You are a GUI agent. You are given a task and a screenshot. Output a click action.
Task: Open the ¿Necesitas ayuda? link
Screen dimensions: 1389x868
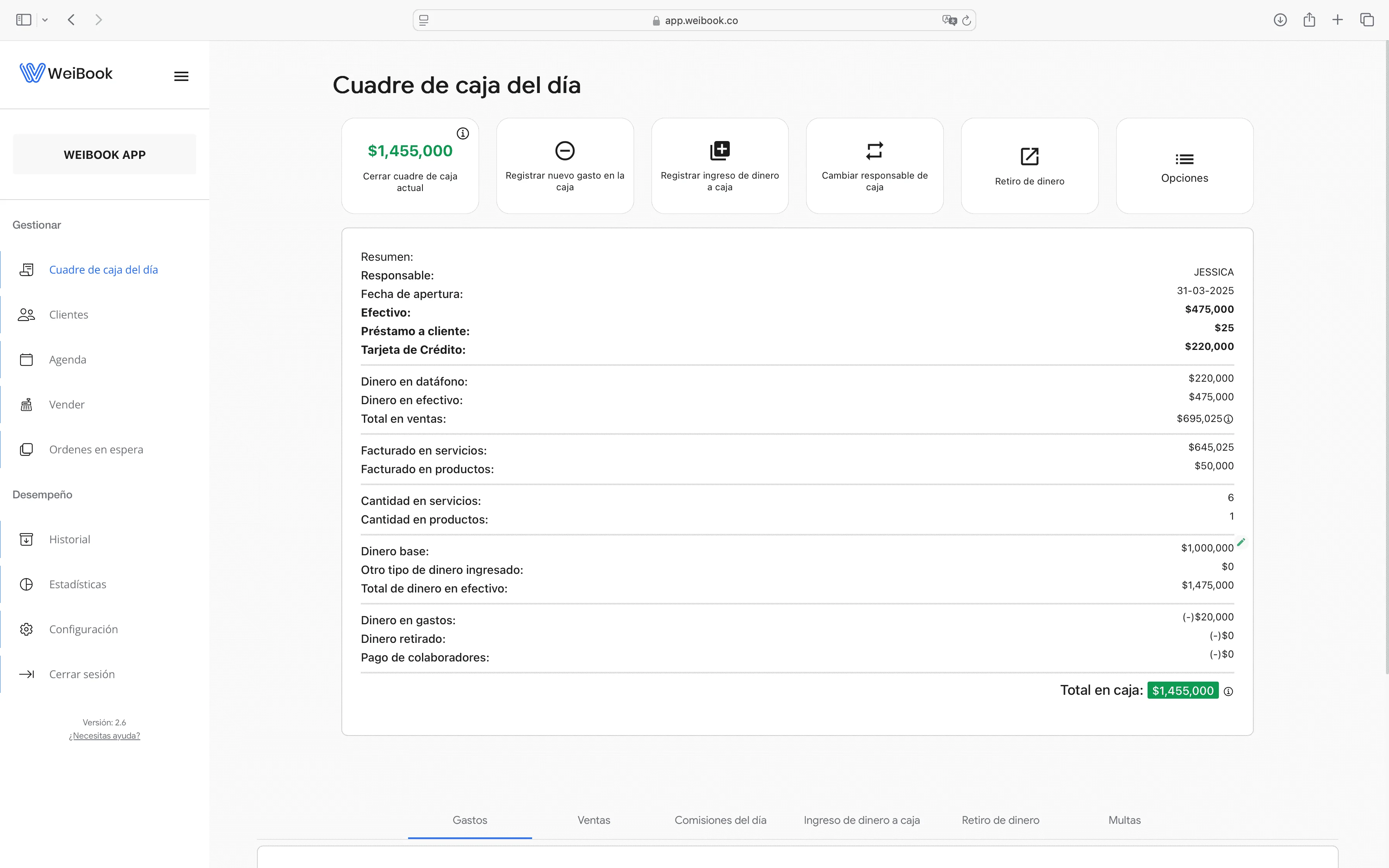(x=104, y=735)
